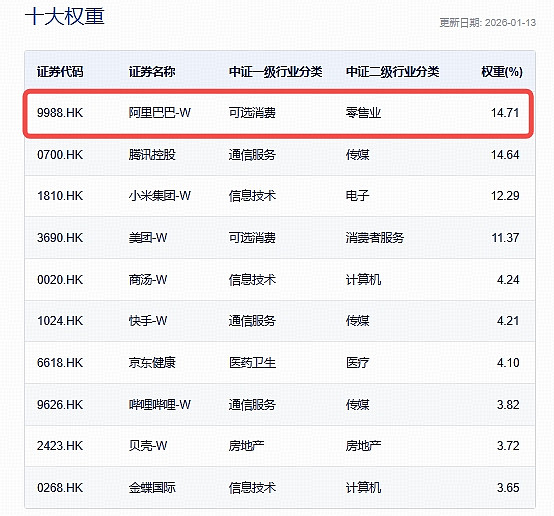
Task: Click the weight value 4.10
Action: [508, 363]
